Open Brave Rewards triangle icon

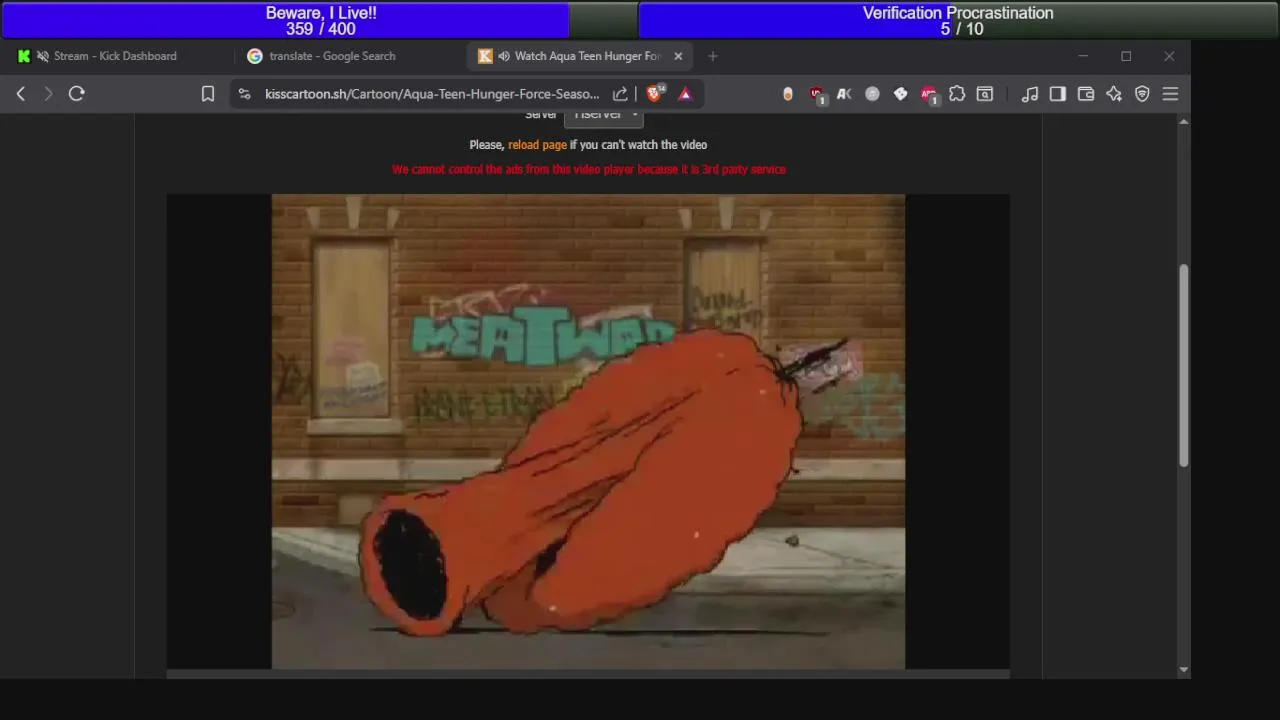685,94
